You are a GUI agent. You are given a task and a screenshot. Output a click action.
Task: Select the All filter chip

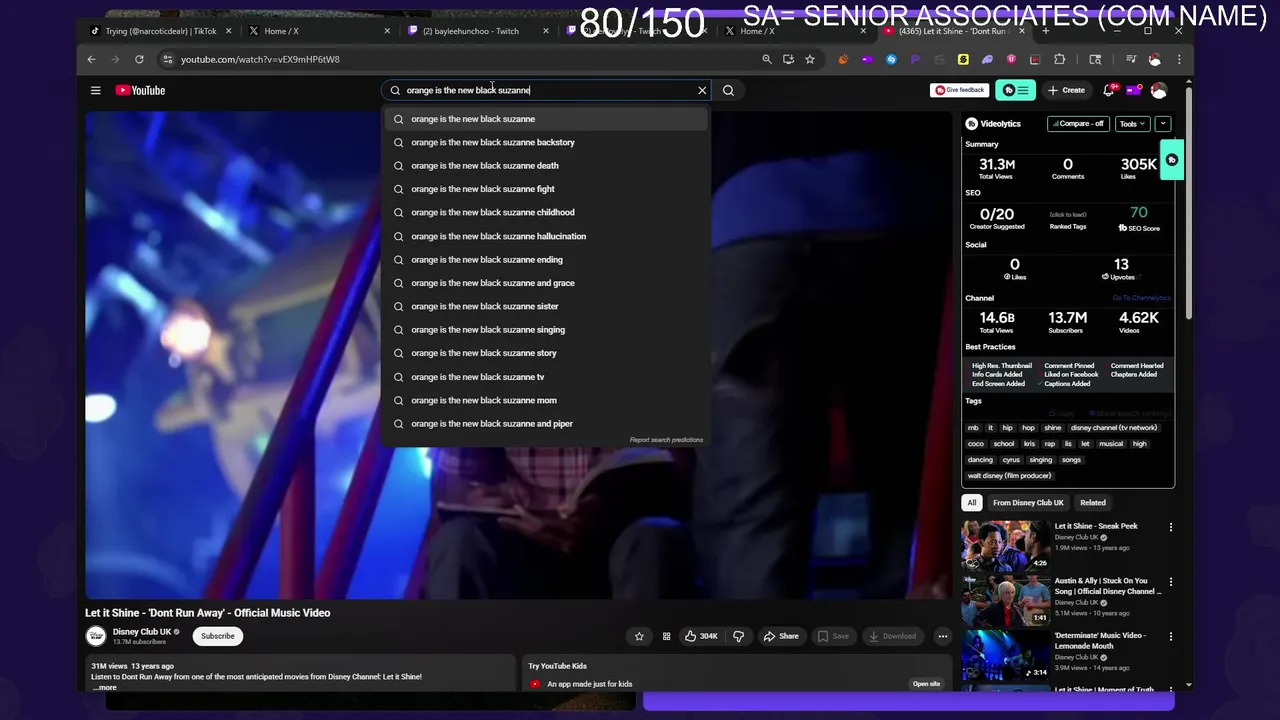[x=971, y=503]
